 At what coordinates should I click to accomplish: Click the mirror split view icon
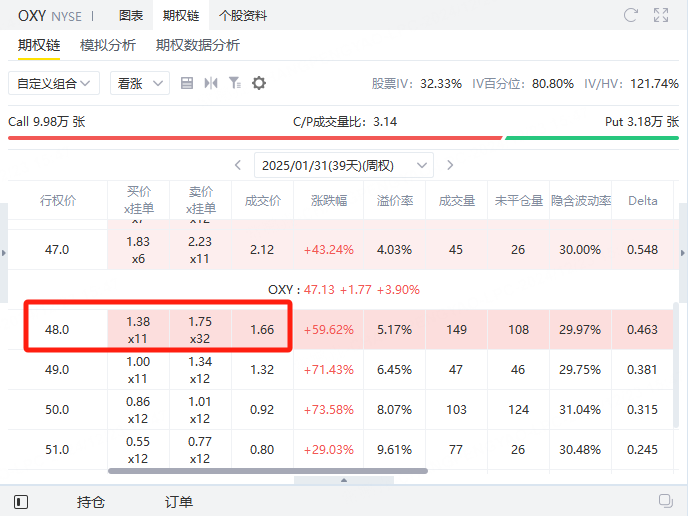(x=211, y=83)
